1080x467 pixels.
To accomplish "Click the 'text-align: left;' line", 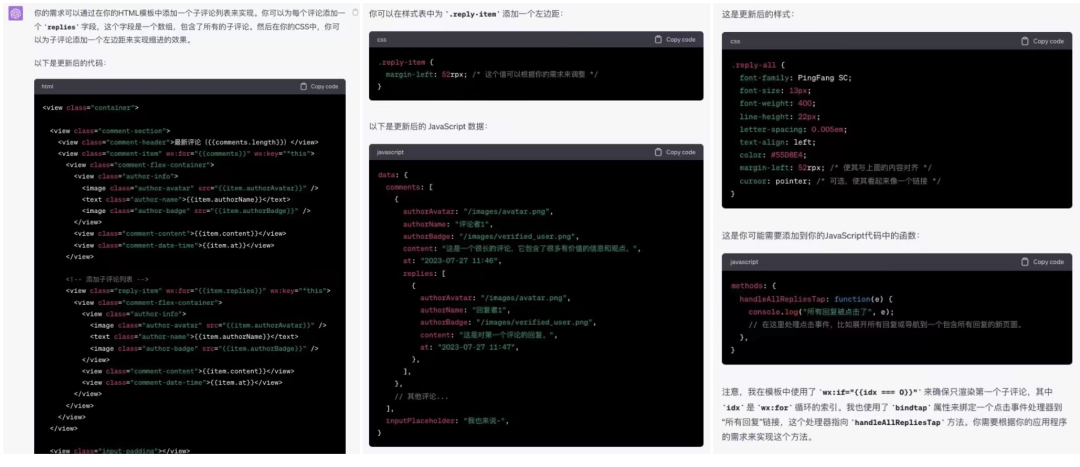I will pyautogui.click(x=777, y=143).
